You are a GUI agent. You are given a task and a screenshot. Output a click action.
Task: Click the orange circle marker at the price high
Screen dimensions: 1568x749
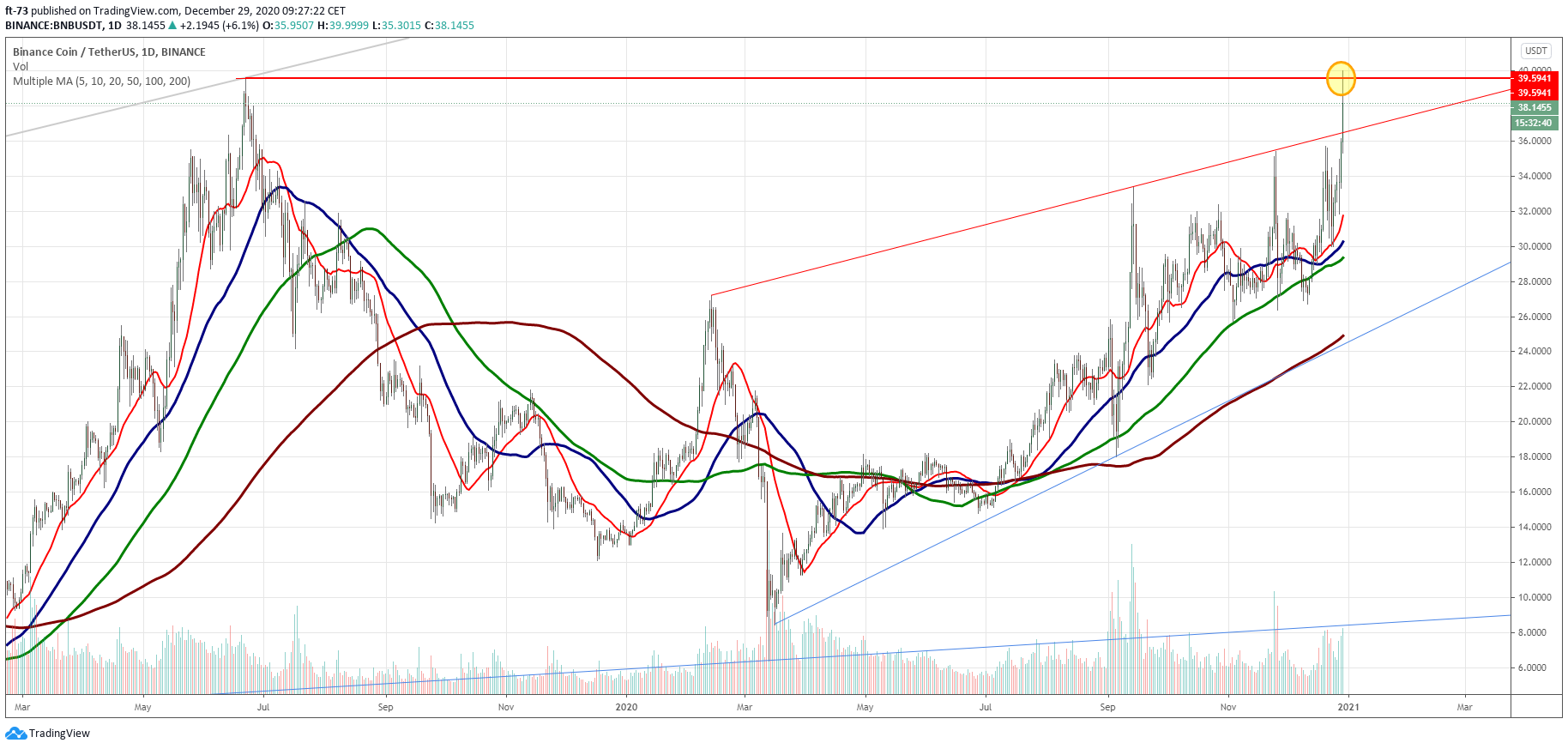coord(1342,79)
